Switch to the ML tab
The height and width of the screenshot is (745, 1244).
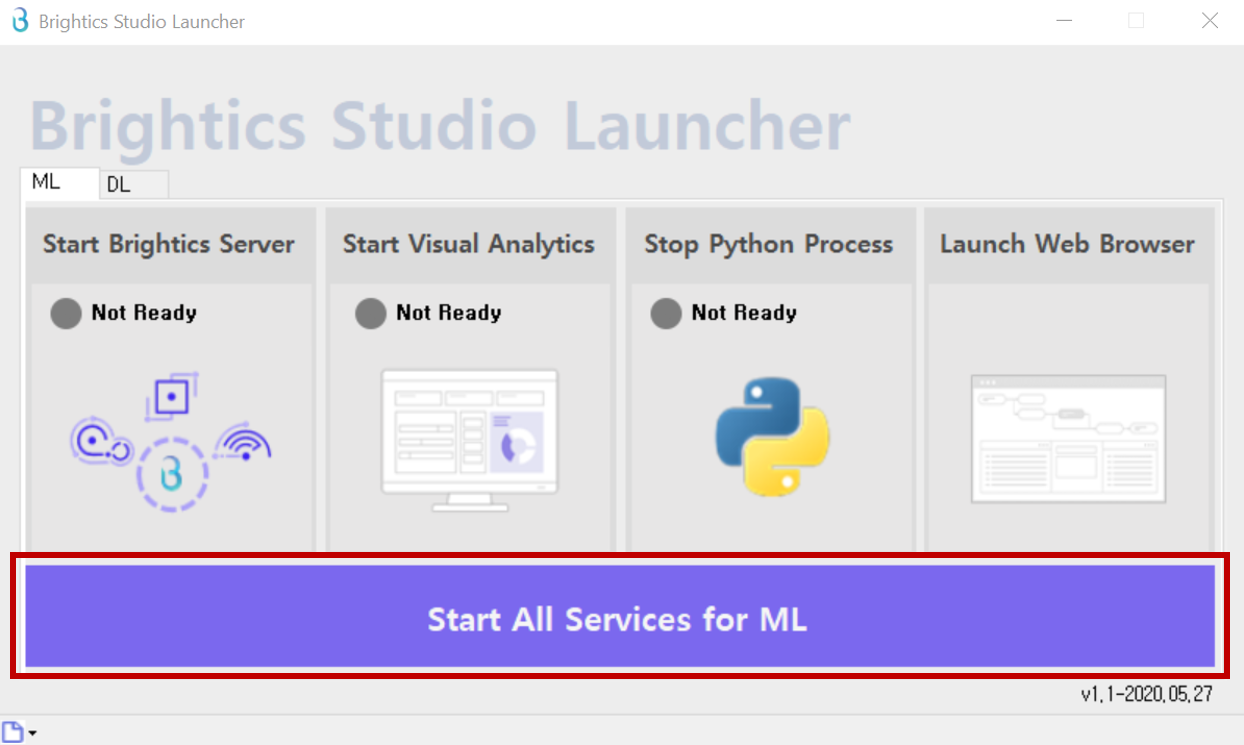(x=59, y=182)
